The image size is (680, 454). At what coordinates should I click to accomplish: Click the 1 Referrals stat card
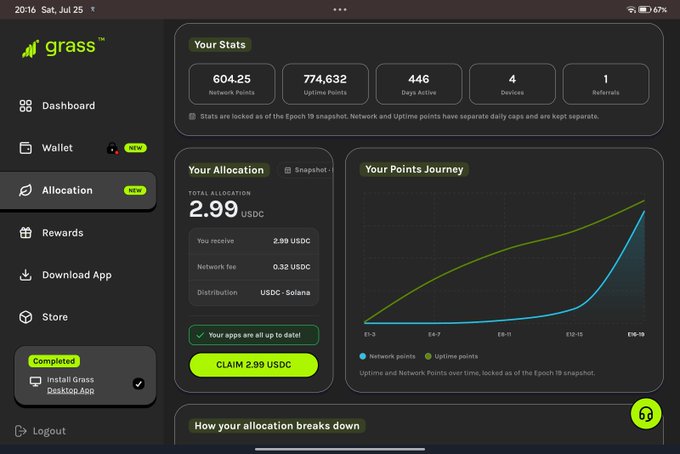pos(606,84)
